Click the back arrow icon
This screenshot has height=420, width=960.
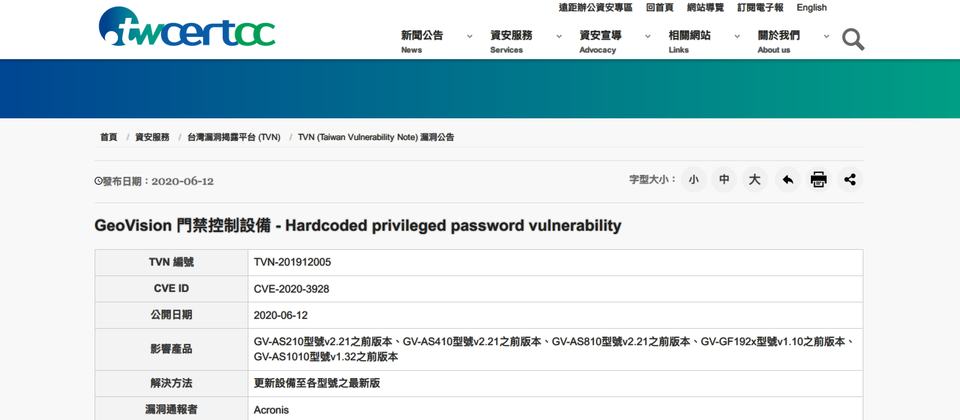pyautogui.click(x=787, y=180)
